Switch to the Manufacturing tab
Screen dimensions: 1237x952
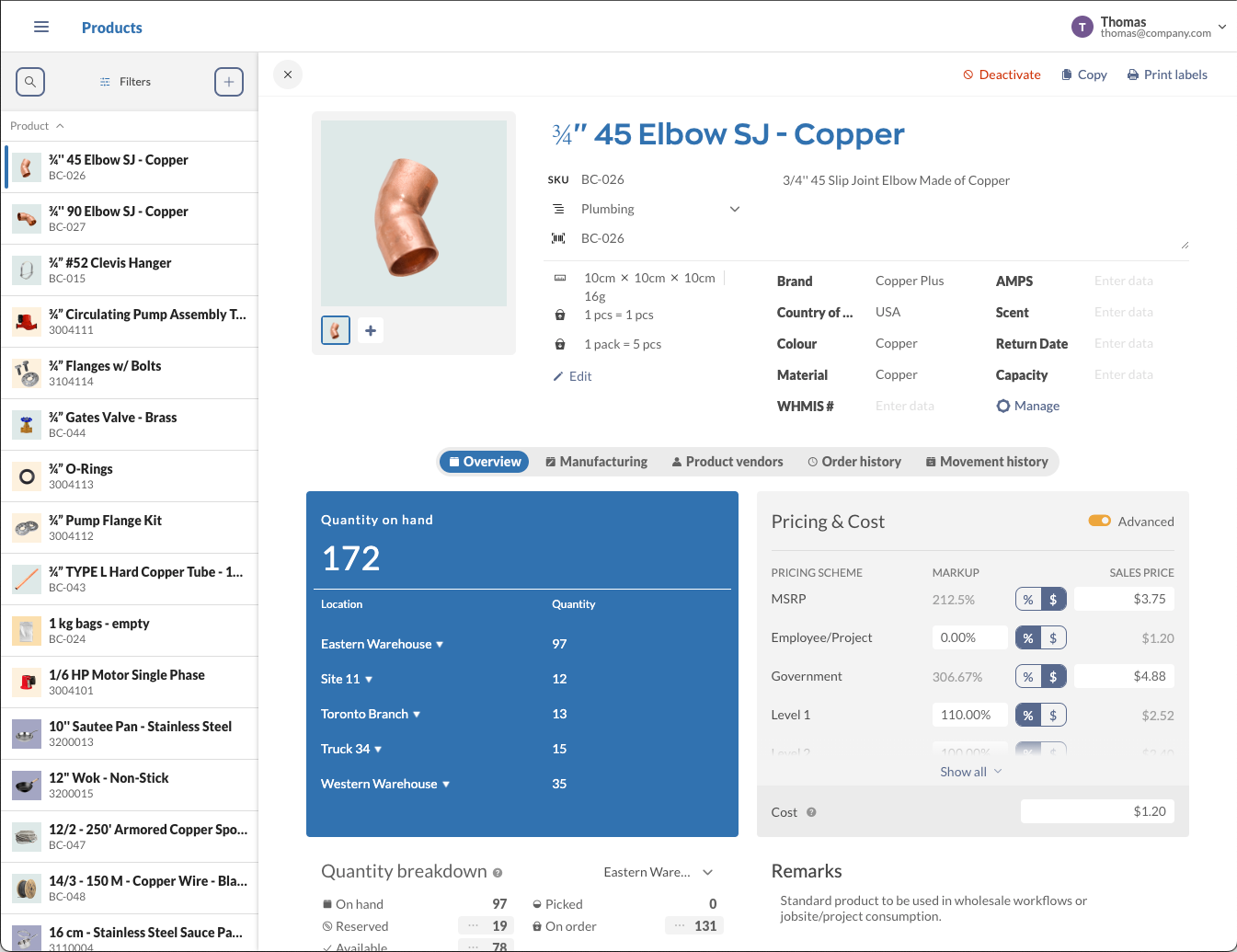596,461
